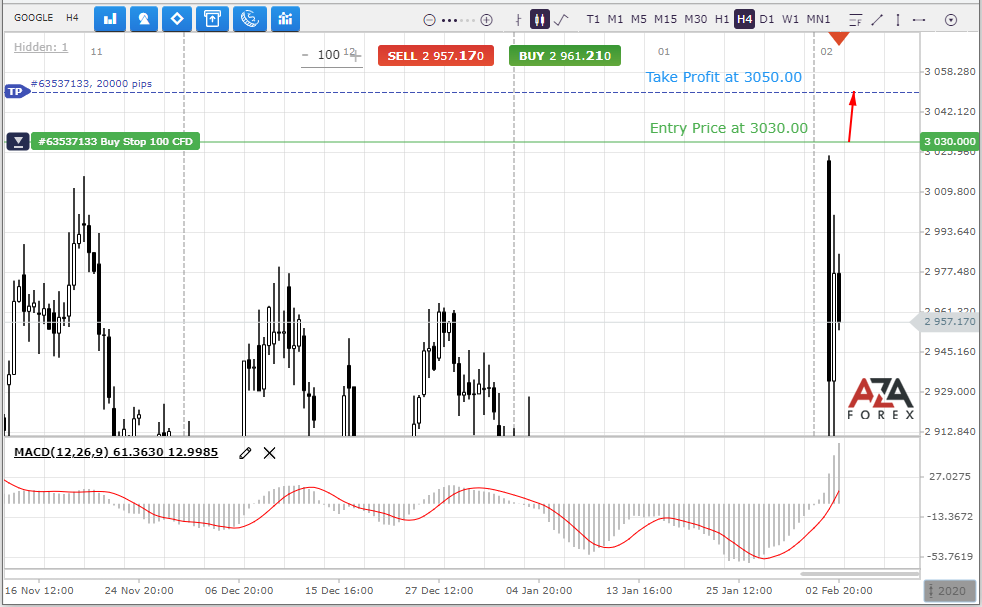Image resolution: width=982 pixels, height=607 pixels.
Task: Click the 24 Nov 20:00 time label
Action: click(139, 591)
